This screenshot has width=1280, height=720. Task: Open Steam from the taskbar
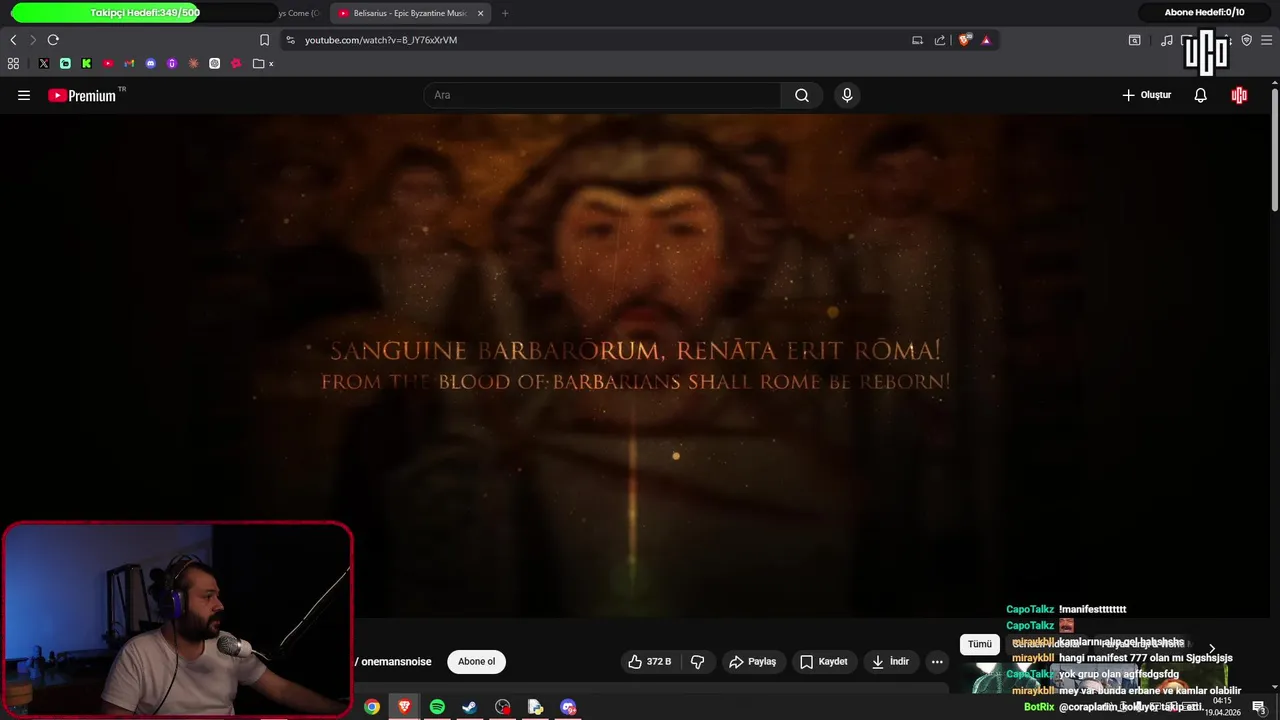469,707
